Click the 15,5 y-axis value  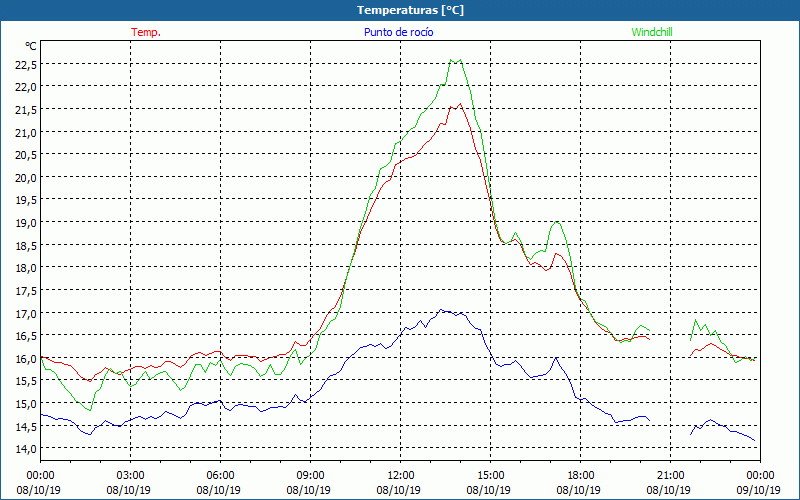pos(26,381)
